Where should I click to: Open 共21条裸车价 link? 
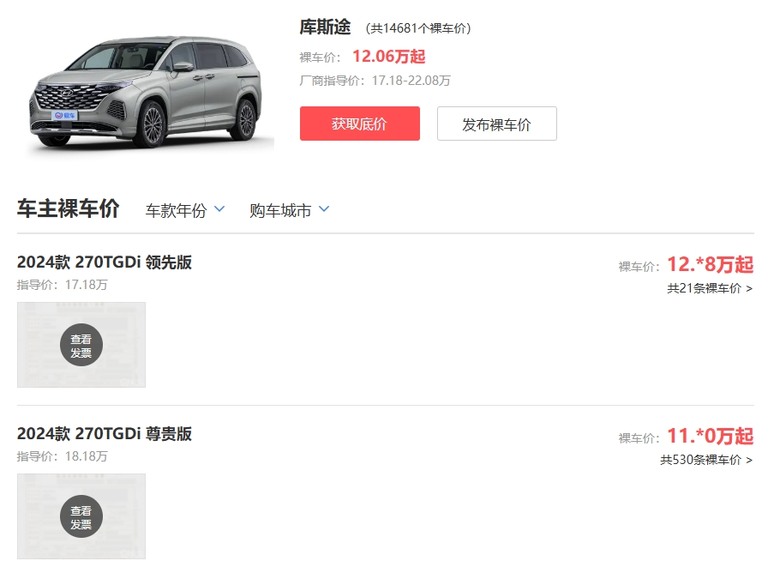(x=709, y=288)
